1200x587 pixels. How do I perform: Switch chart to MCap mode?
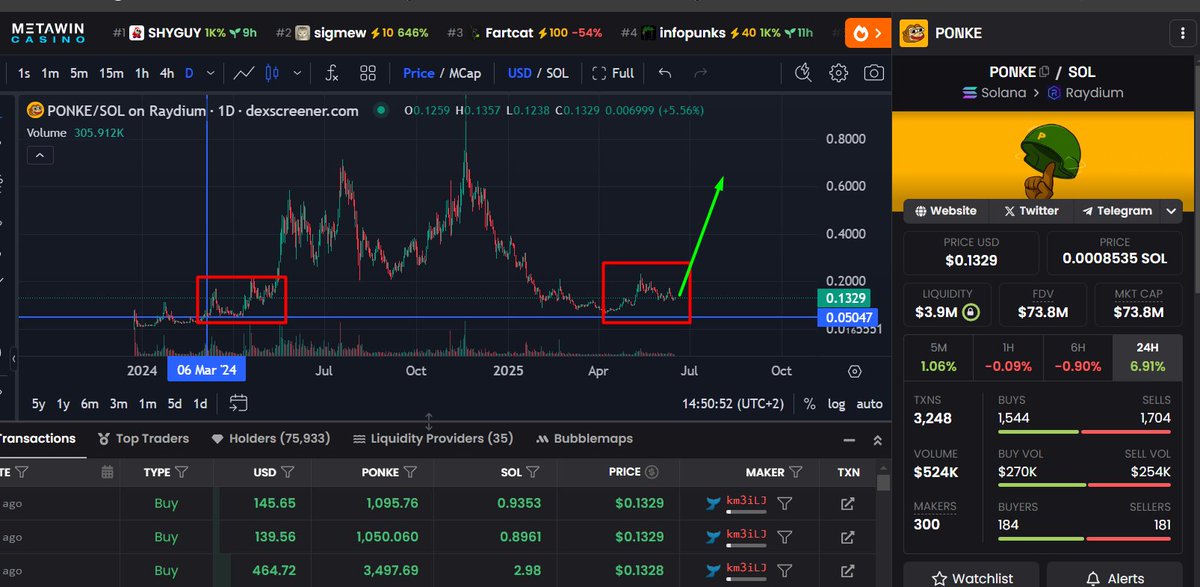click(x=465, y=73)
